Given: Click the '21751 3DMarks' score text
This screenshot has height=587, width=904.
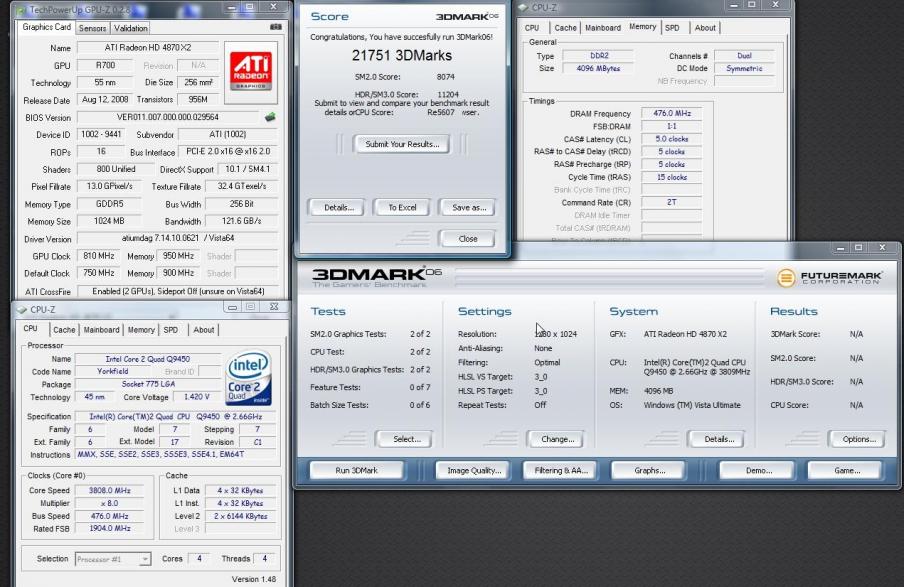Looking at the screenshot, I should click(x=402, y=56).
